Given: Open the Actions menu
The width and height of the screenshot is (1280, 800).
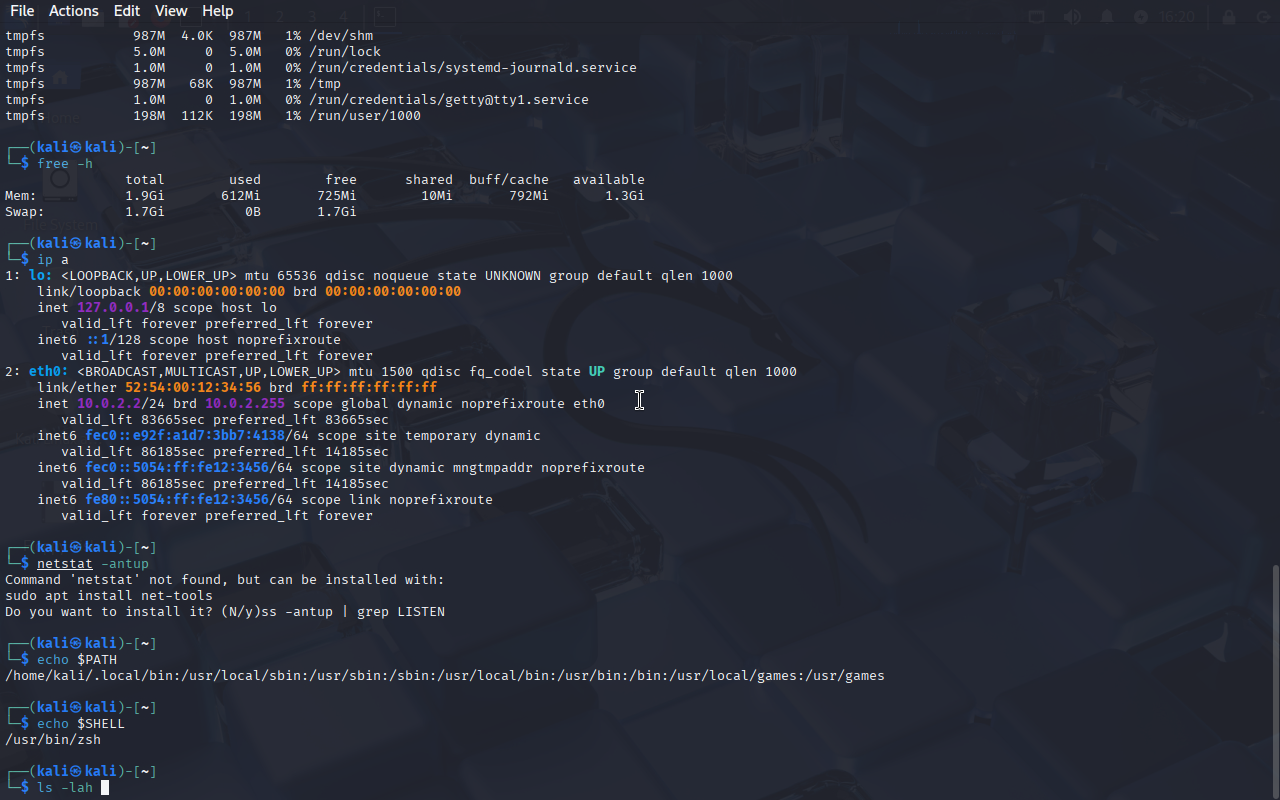Looking at the screenshot, I should pos(74,11).
